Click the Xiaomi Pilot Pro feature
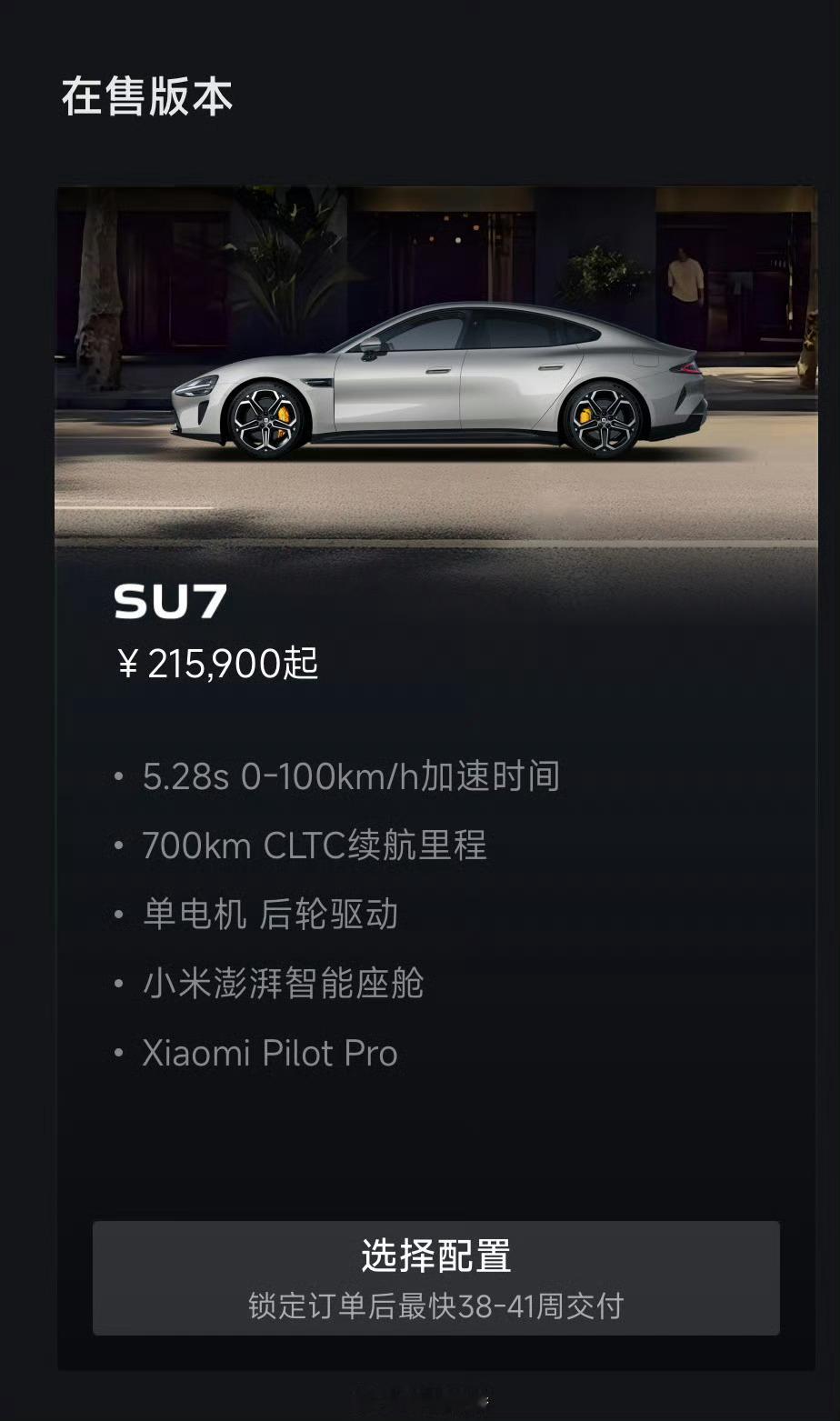 (x=270, y=1053)
